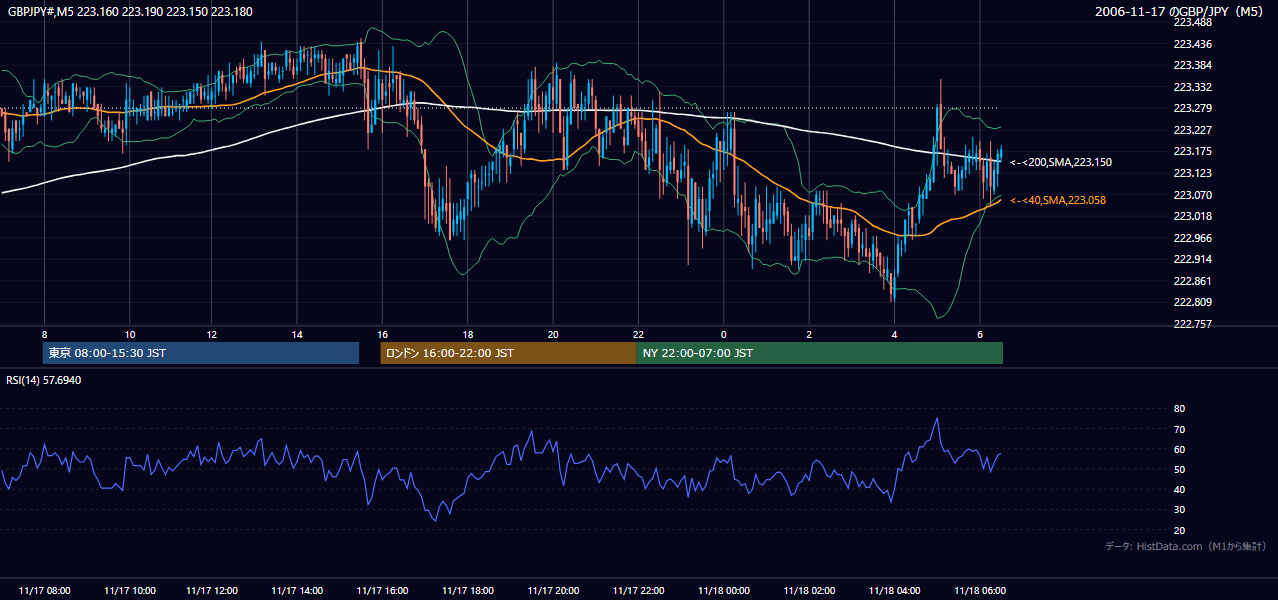Viewport: 1278px width, 600px height.
Task: Click price axis value 222.757
Action: click(1193, 324)
